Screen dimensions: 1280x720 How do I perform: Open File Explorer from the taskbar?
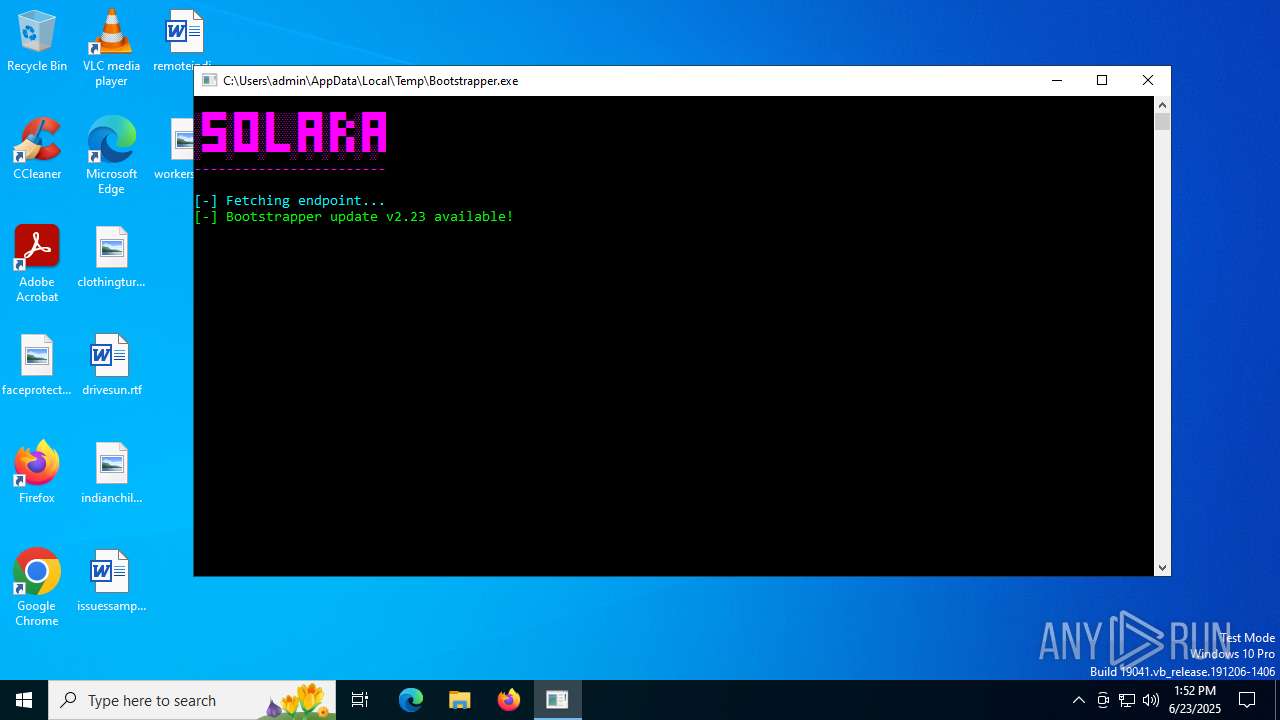click(460, 700)
